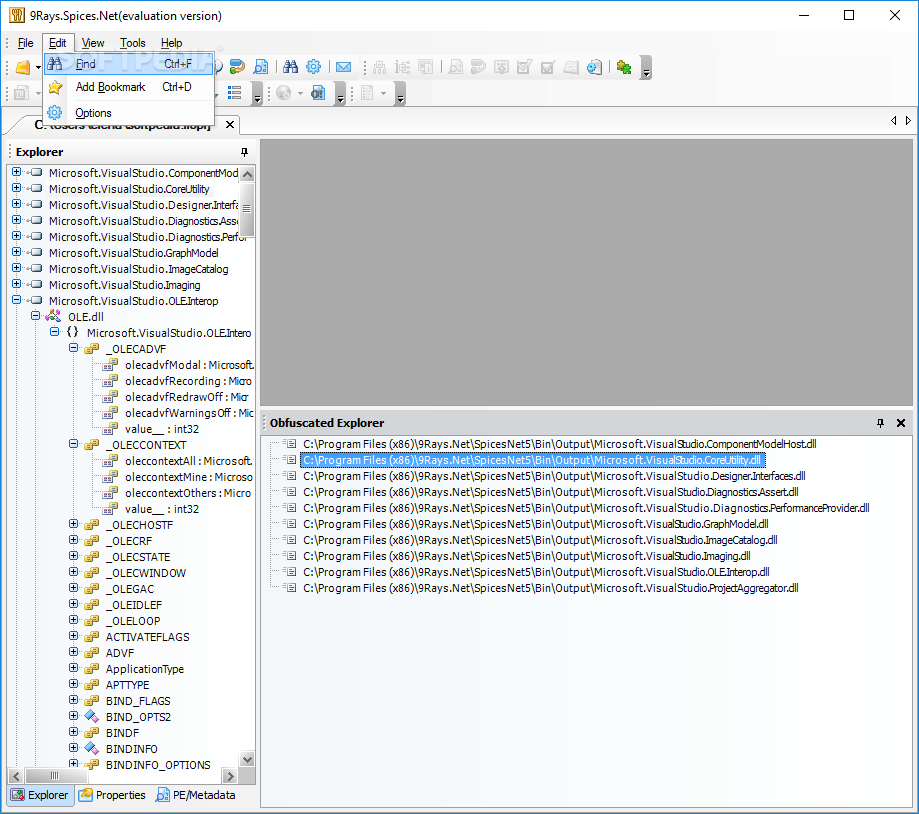Open the View menu

93,43
